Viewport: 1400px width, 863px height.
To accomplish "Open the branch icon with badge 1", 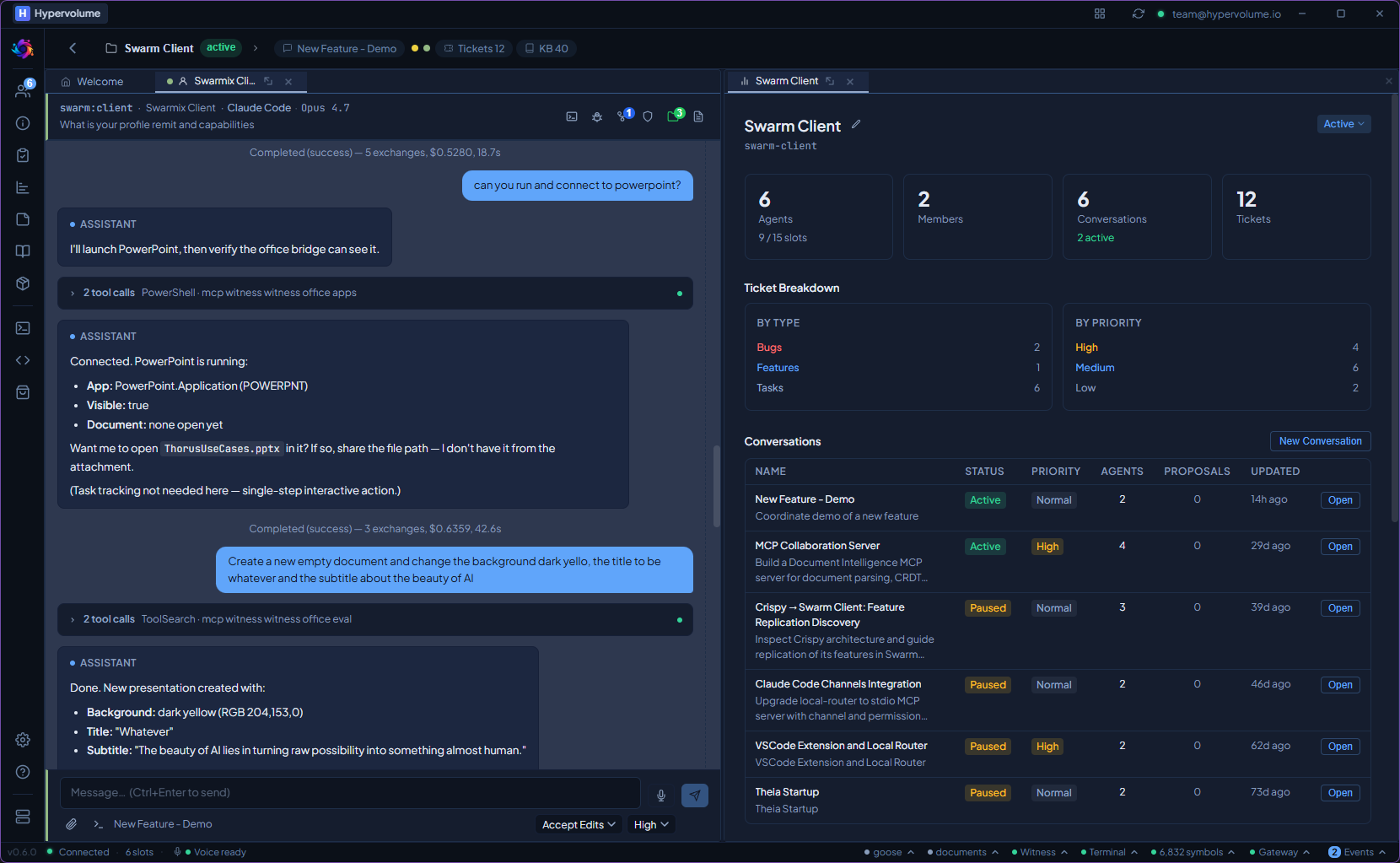I will pos(624,116).
